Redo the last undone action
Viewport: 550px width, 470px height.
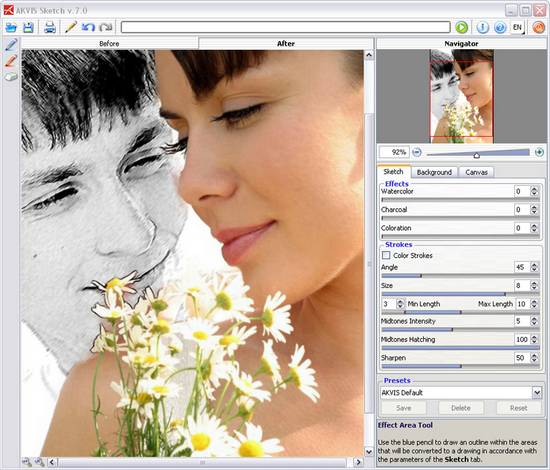pyautogui.click(x=106, y=27)
